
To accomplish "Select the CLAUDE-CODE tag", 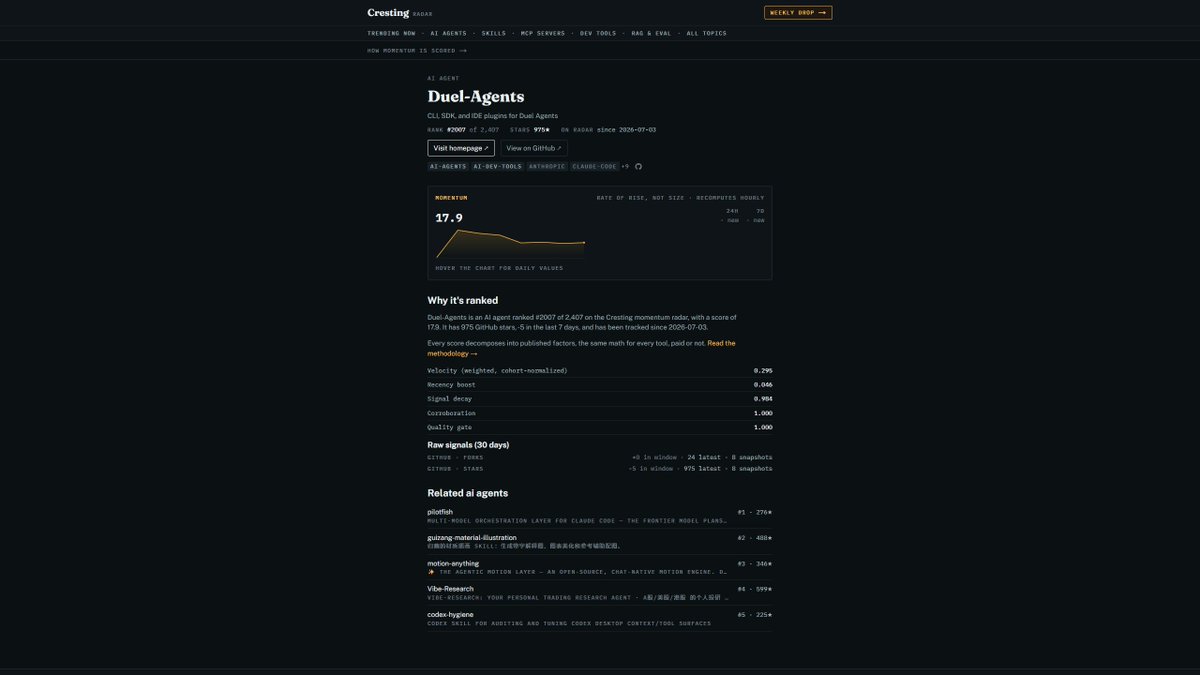I will tap(594, 167).
